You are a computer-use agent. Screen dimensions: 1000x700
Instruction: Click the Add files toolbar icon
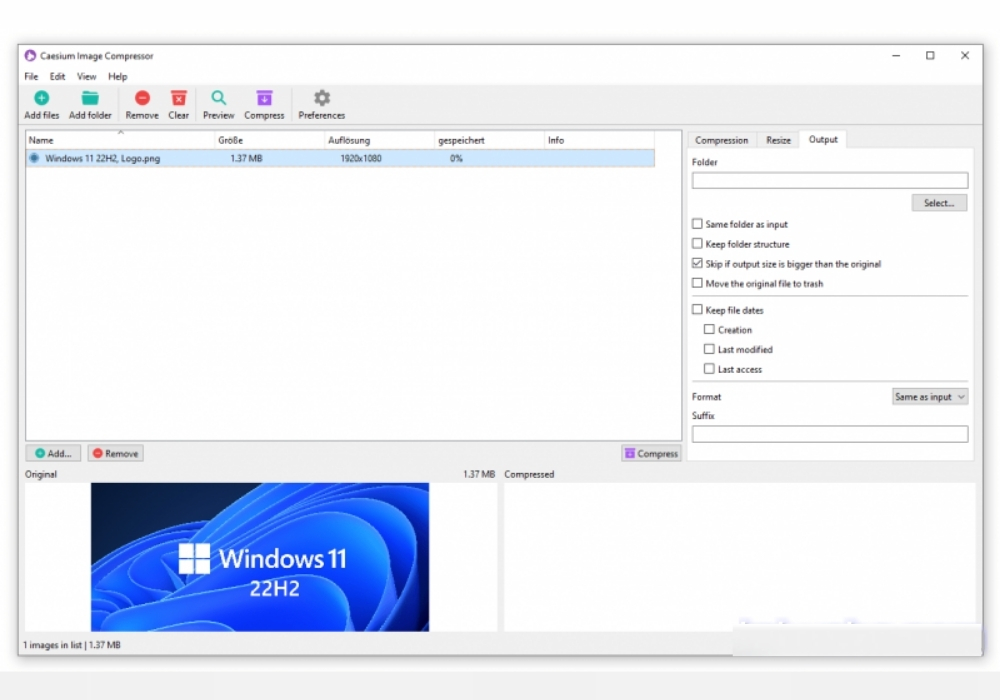(x=41, y=98)
